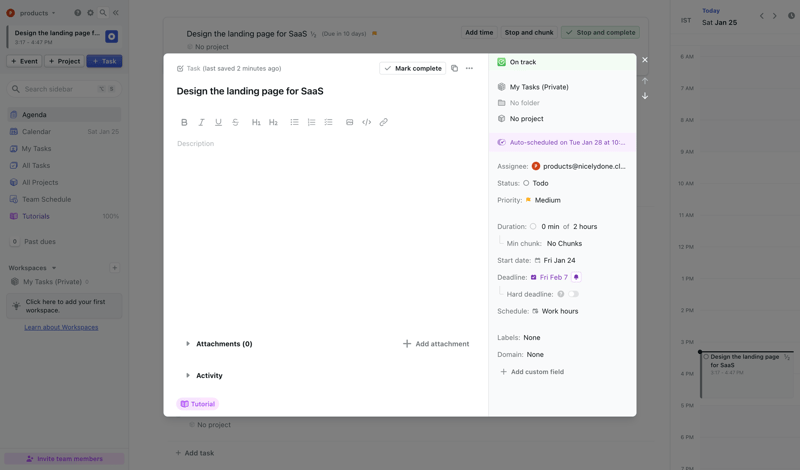Click the + Task button in sidebar
Viewport: 800px width, 470px height.
point(104,61)
